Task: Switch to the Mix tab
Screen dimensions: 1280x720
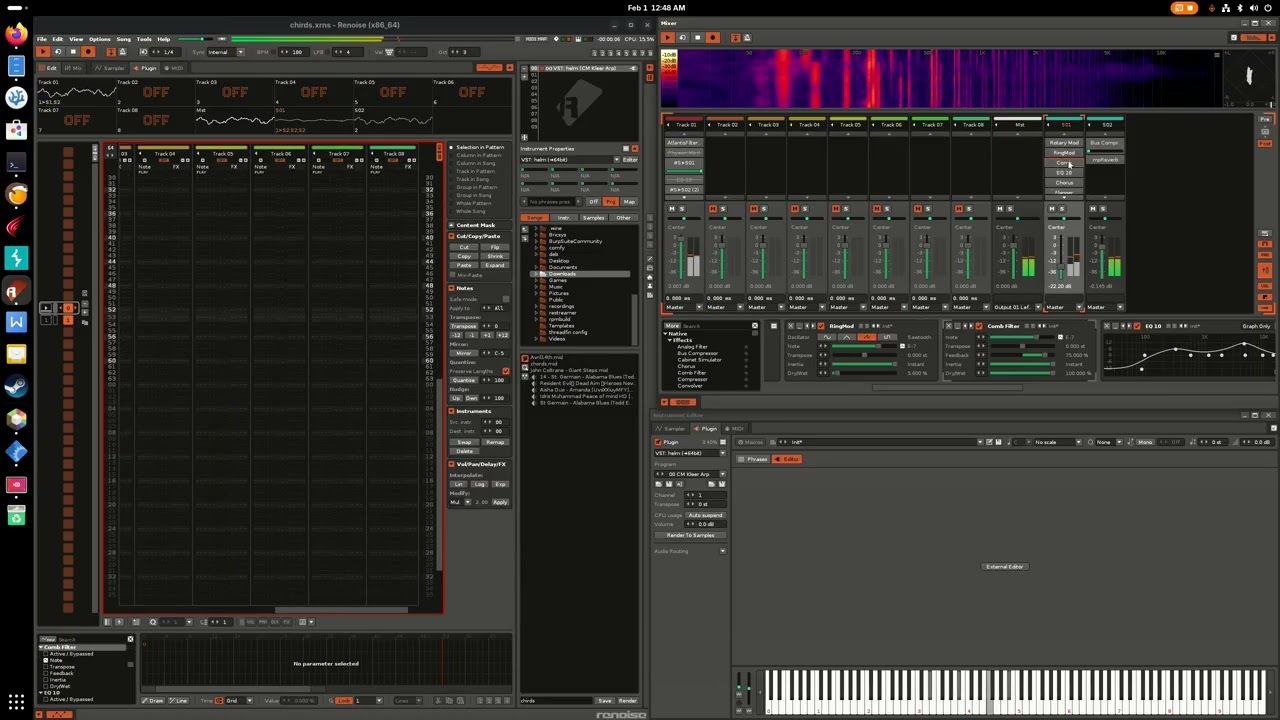Action: [x=72, y=68]
